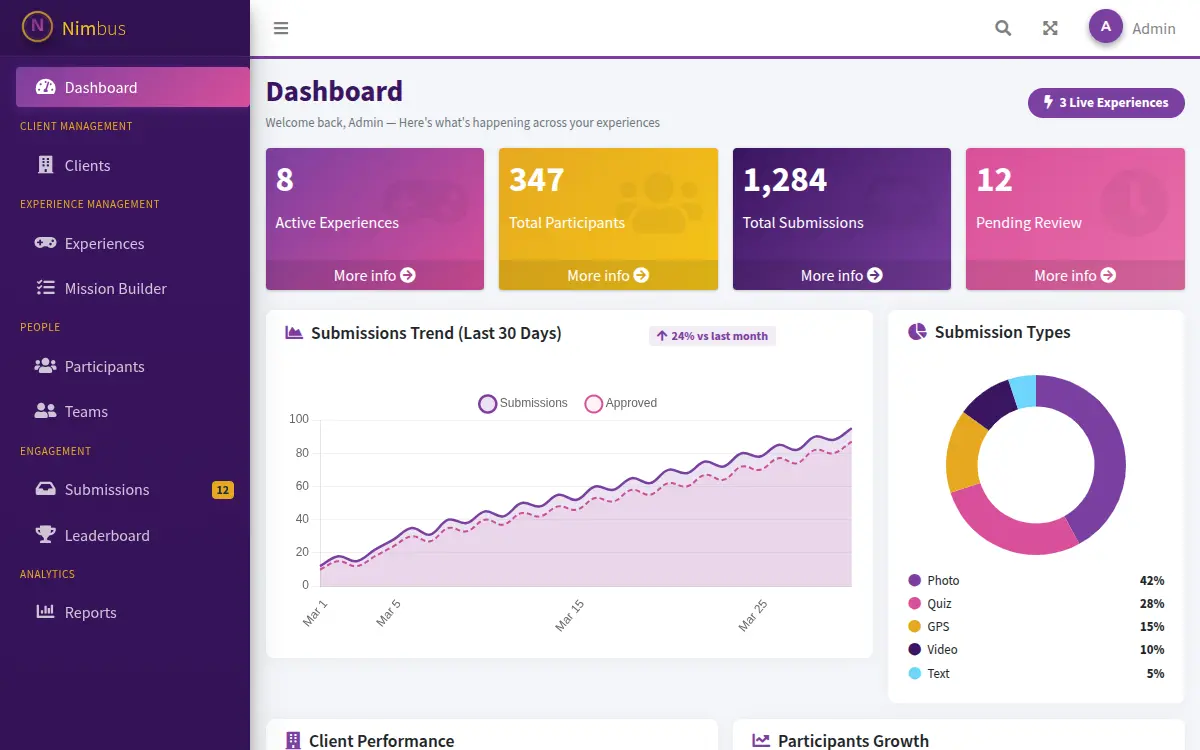Open More info for Total Submissions

[x=842, y=275]
